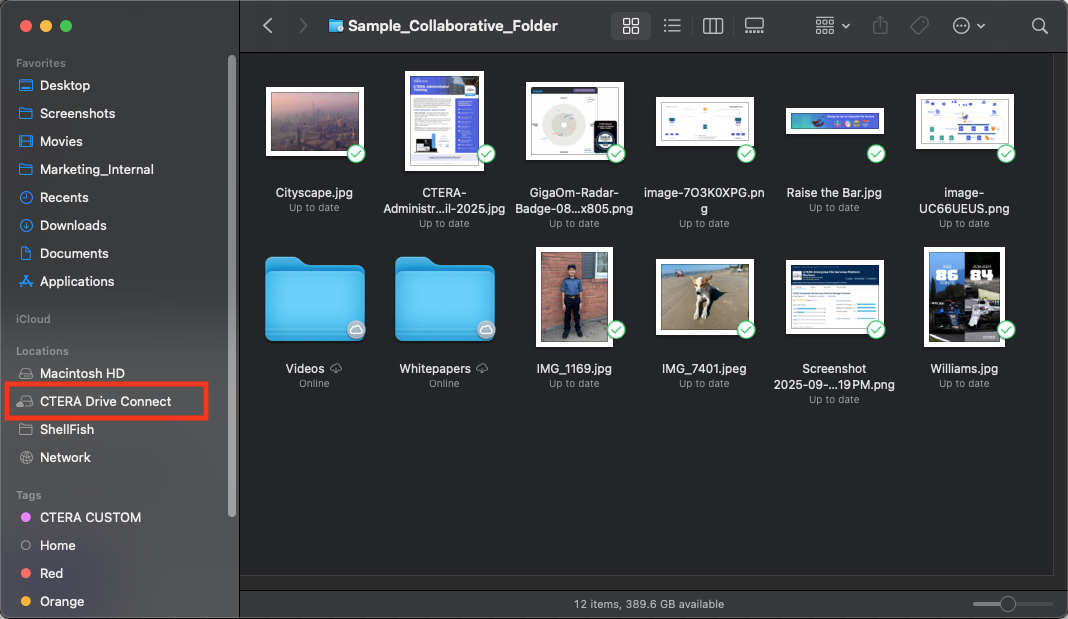Screen dimensions: 1068x619
Task: Click the IMG_1169.jpg file name
Action: click(574, 368)
